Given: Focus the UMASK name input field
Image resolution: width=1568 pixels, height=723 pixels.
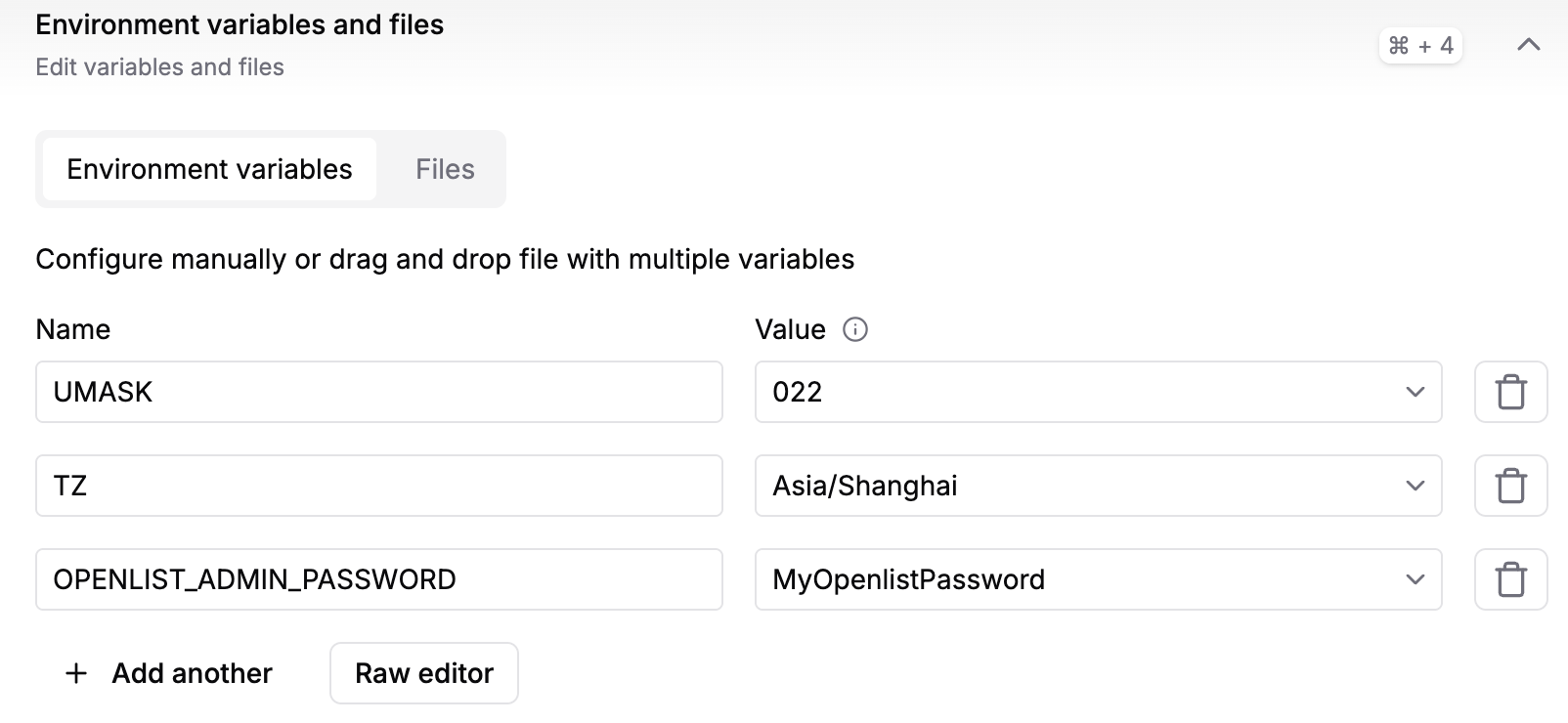Looking at the screenshot, I should tap(378, 392).
